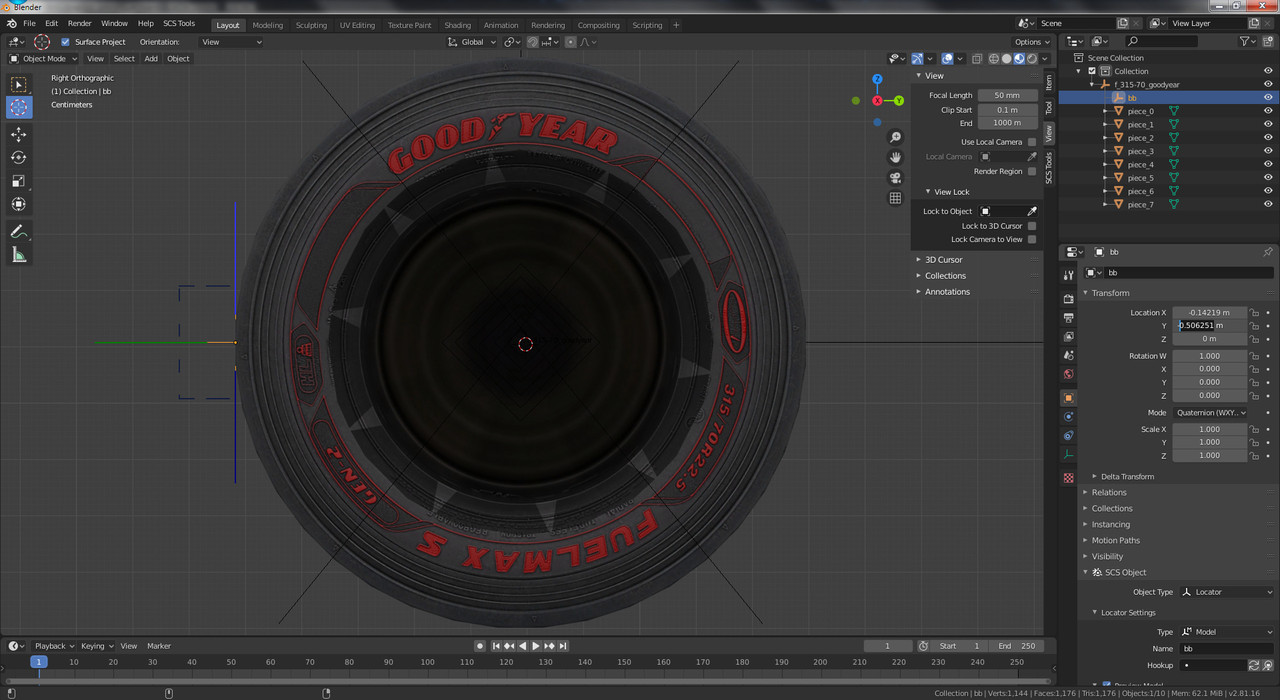Open Locator Type Model dropdown
The image size is (1280, 700).
[x=1228, y=632]
